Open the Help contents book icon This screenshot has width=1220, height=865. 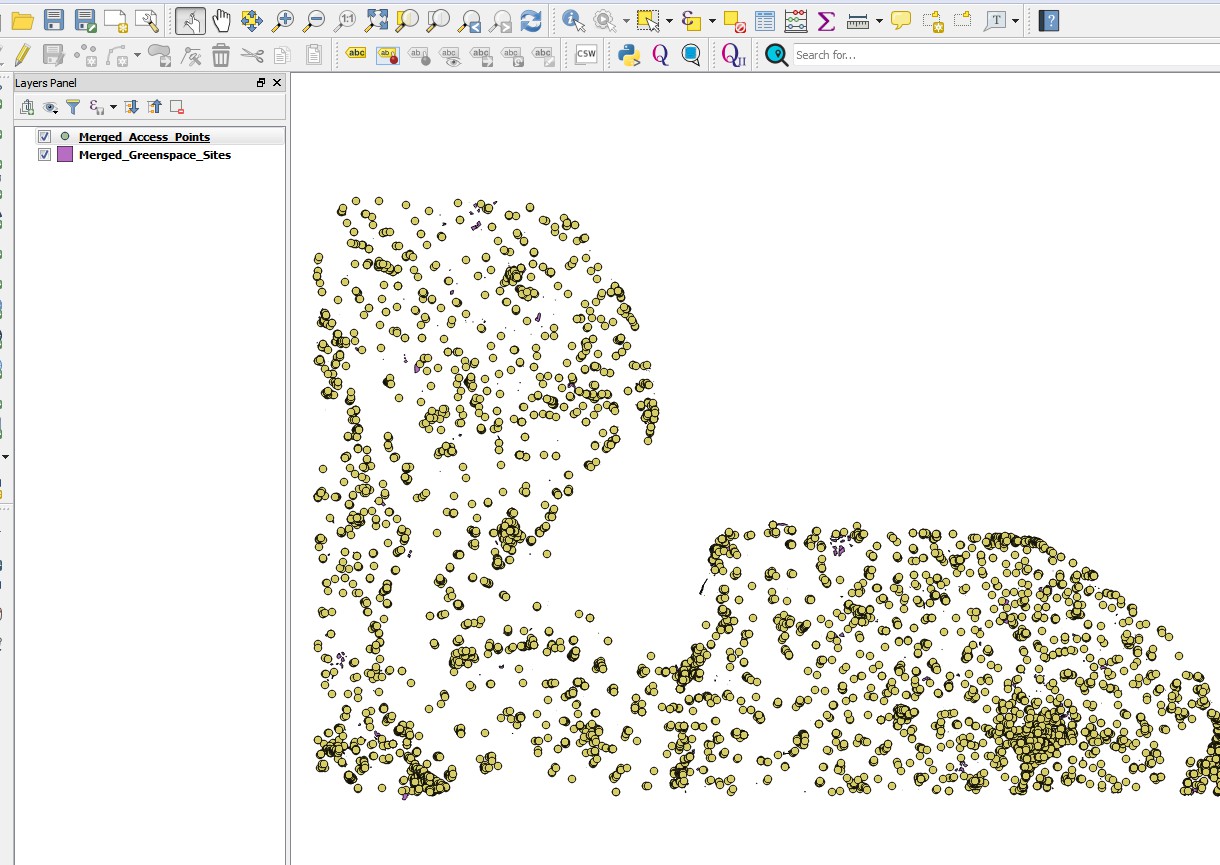click(x=1048, y=20)
